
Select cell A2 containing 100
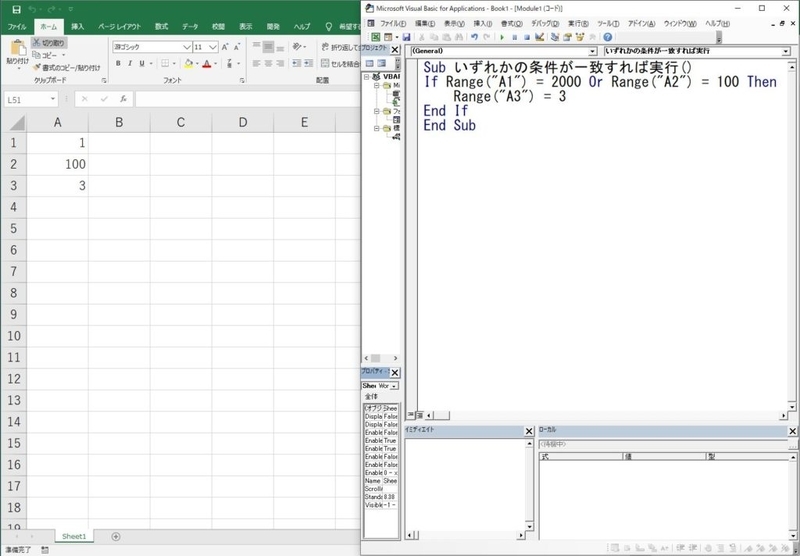[57, 164]
